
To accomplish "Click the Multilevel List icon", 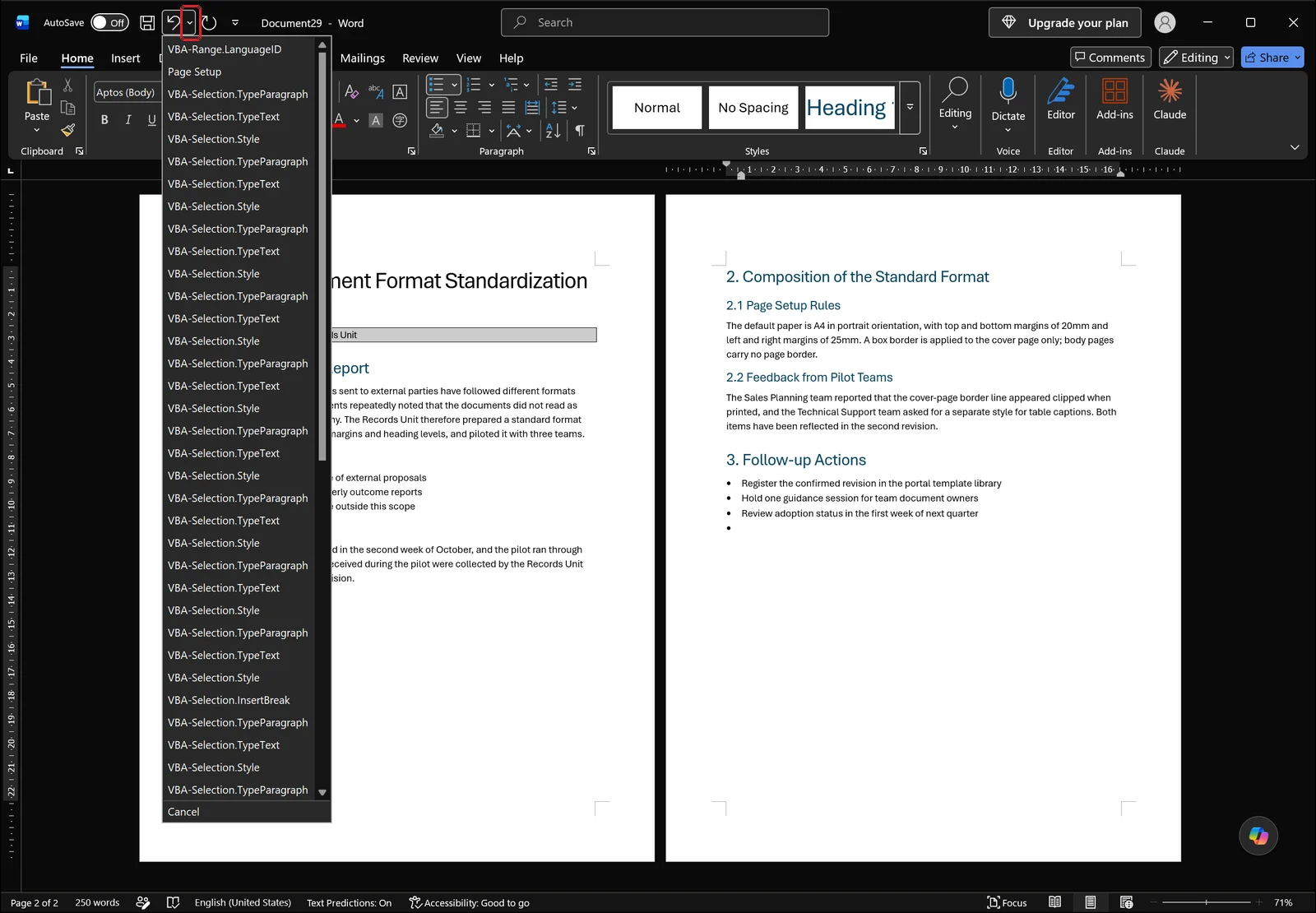I will pos(512,85).
